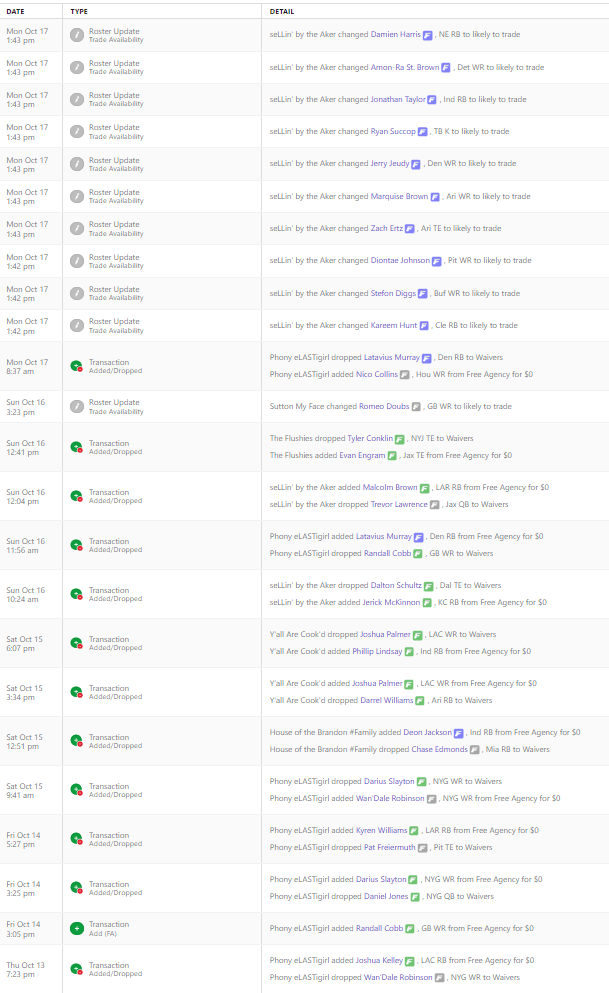Image resolution: width=609 pixels, height=993 pixels.
Task: Open the gray note icon beside Nico Collins
Action: (405, 375)
